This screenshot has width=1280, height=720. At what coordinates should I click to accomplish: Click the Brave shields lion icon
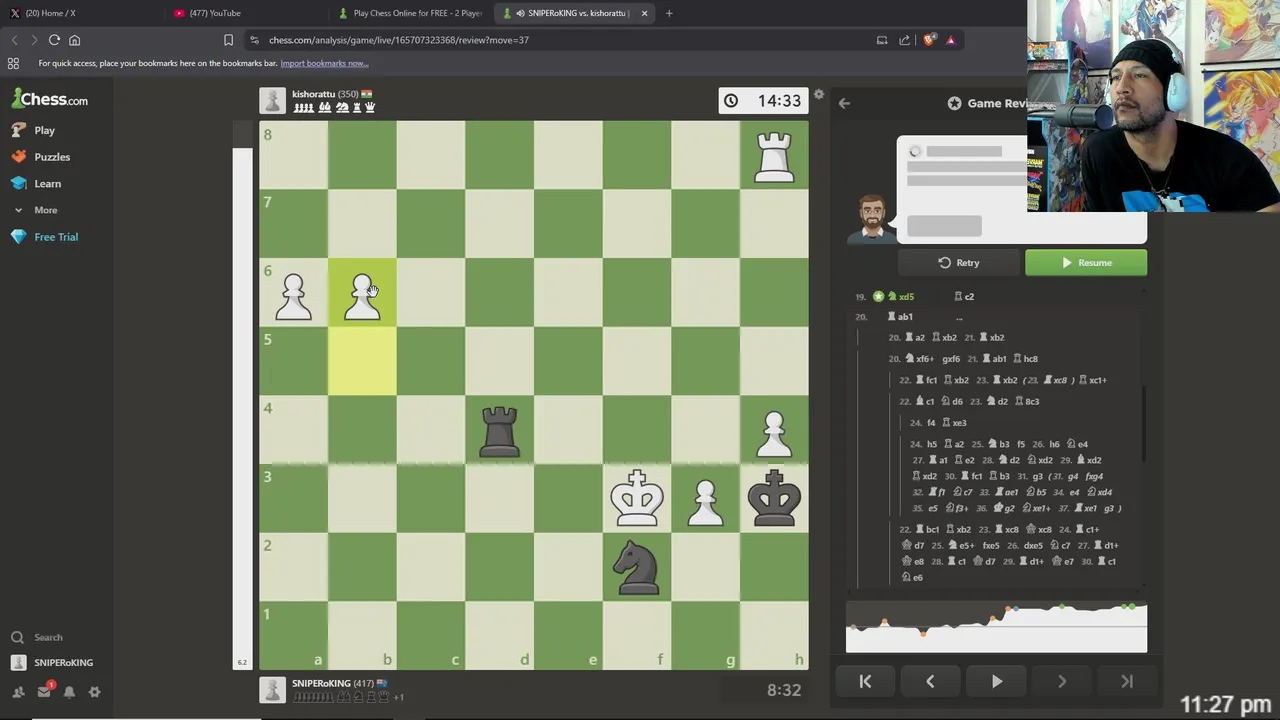(929, 40)
